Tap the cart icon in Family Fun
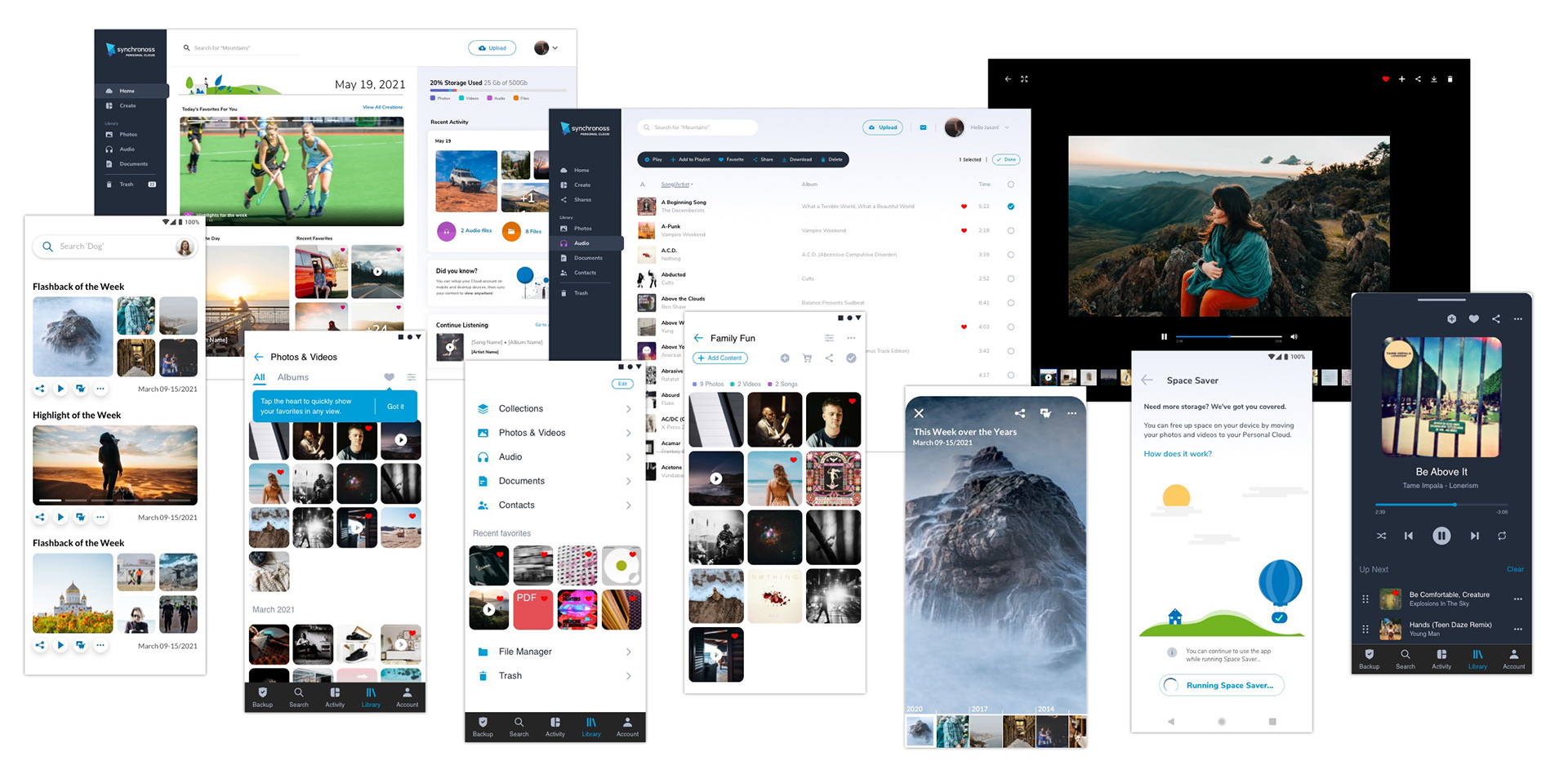The width and height of the screenshot is (1568, 761). pos(807,358)
